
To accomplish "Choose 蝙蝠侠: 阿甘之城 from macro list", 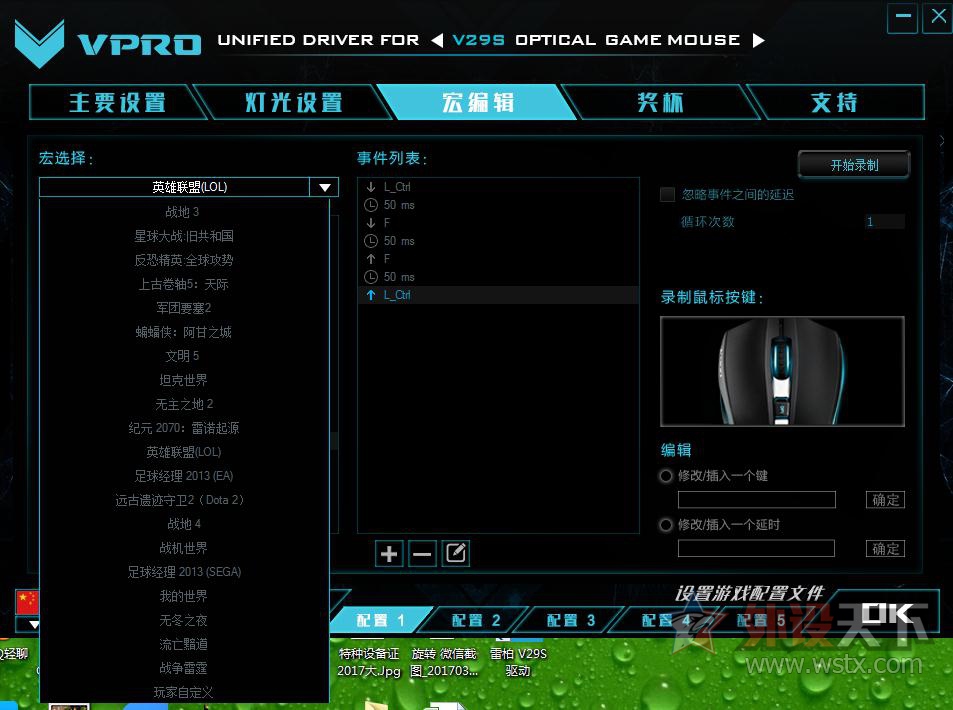I will pos(184,332).
